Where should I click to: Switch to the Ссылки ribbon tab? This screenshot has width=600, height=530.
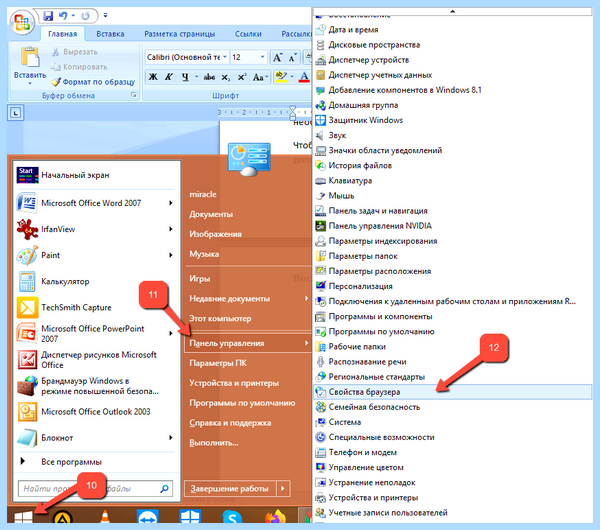tap(248, 34)
